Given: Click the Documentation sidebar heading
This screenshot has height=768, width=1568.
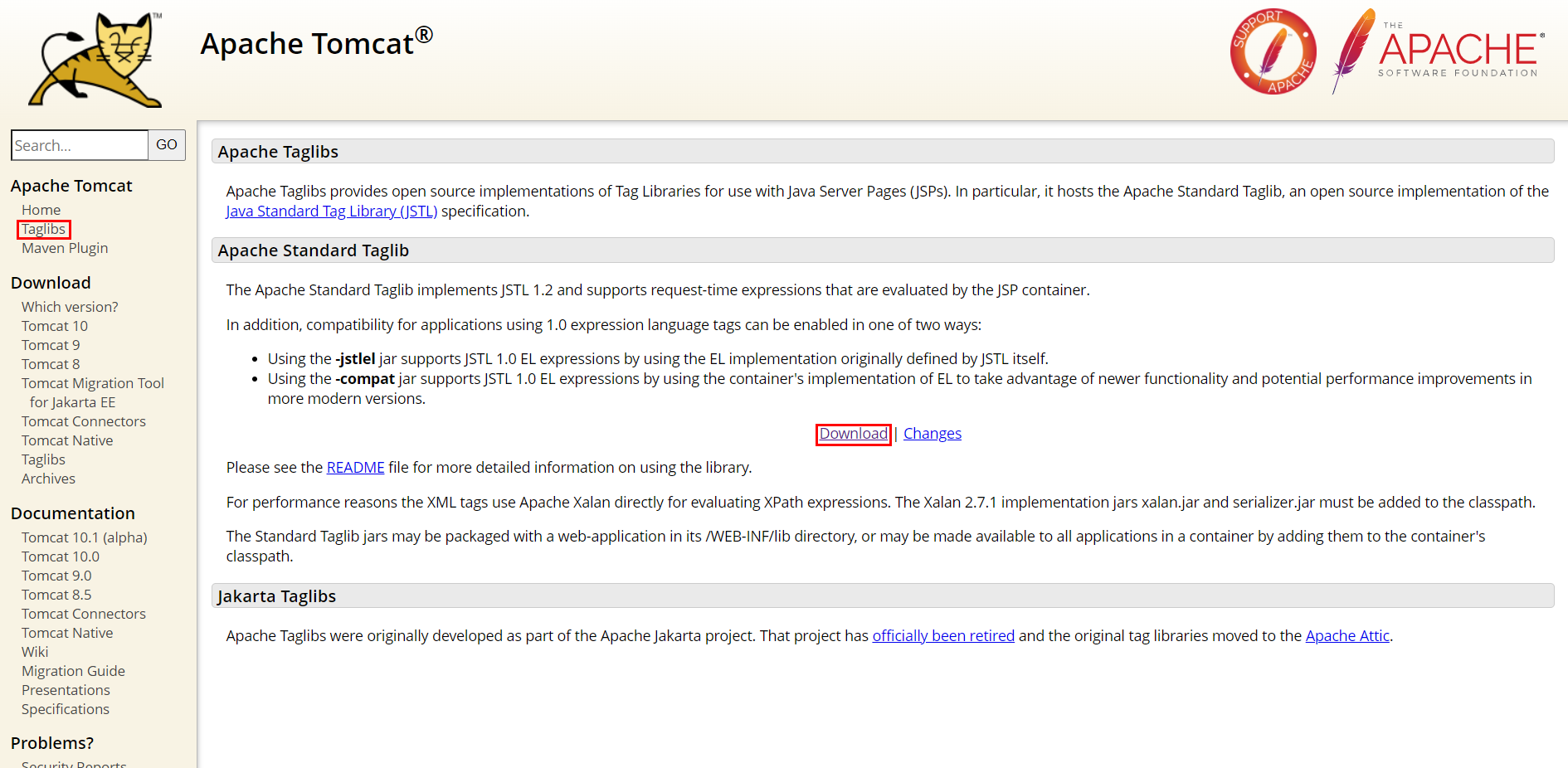Looking at the screenshot, I should pos(73,513).
